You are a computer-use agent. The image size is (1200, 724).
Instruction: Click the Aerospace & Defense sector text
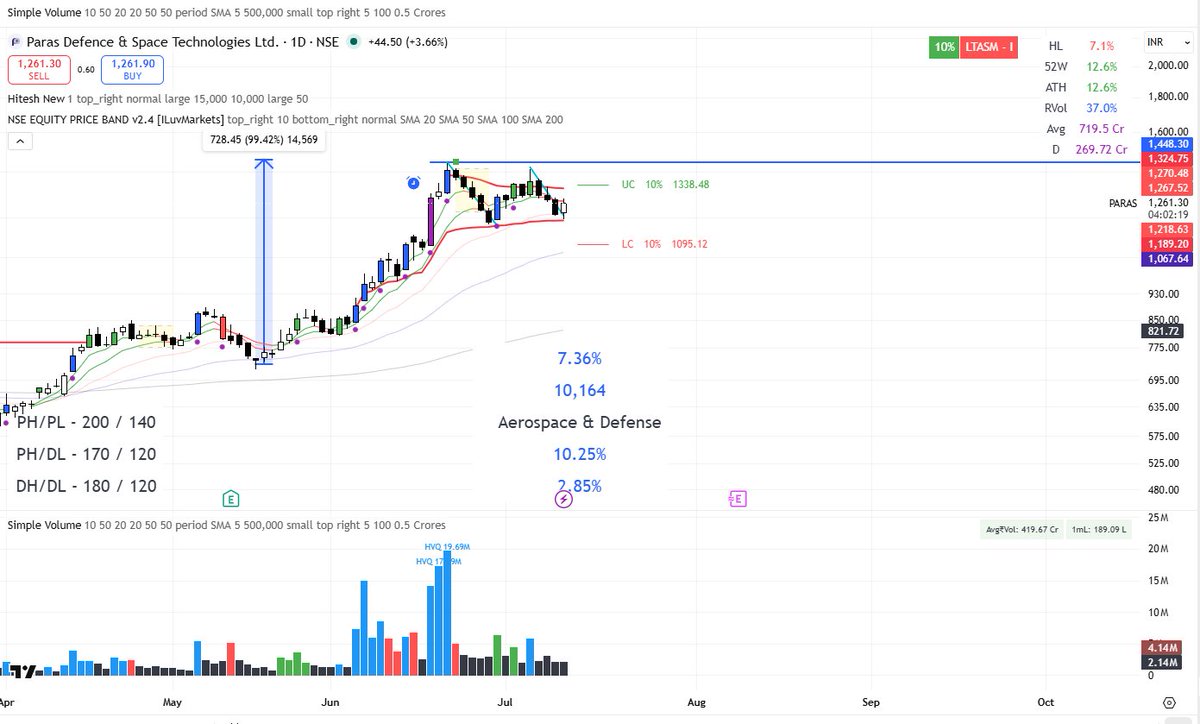click(x=580, y=422)
